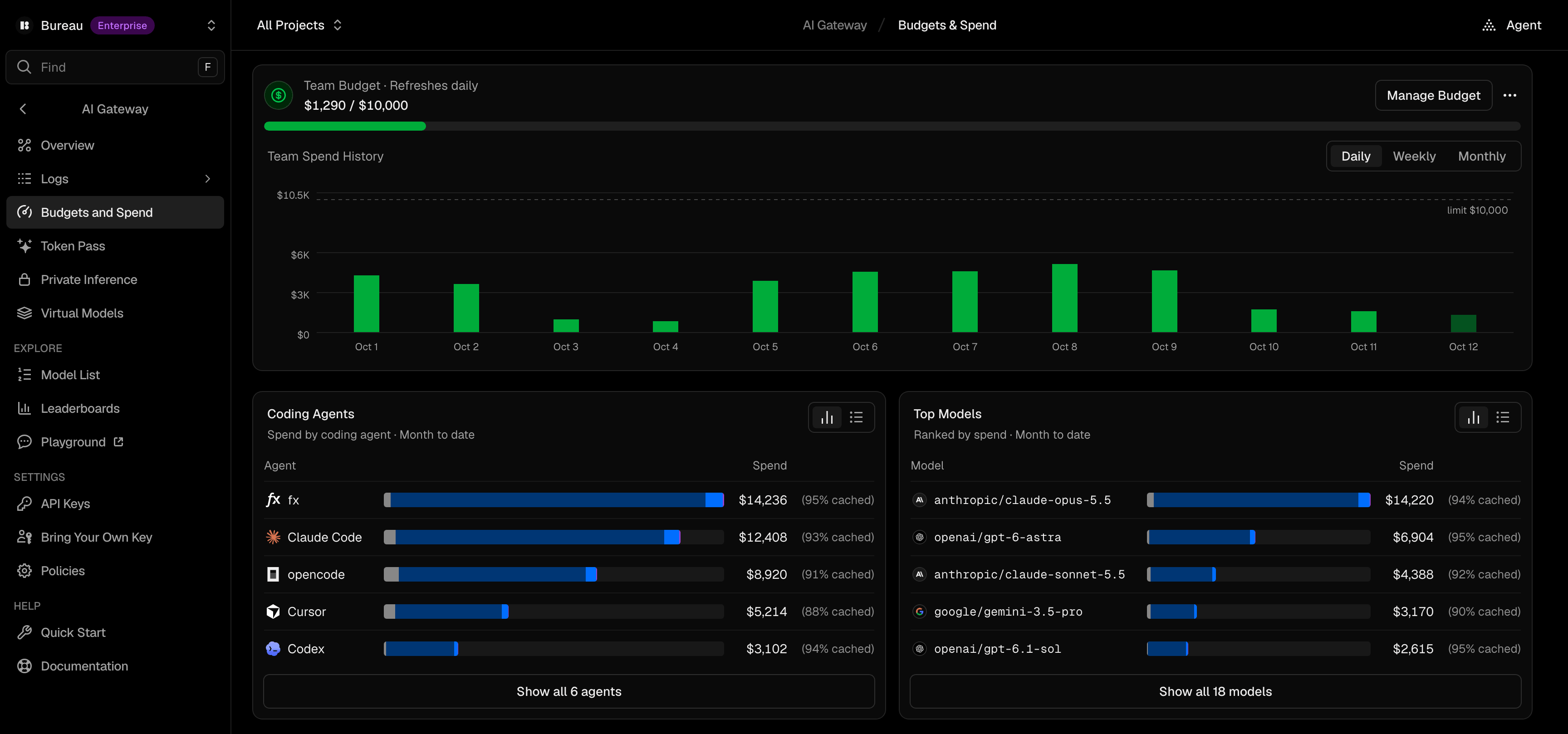The height and width of the screenshot is (734, 1568).
Task: Select Budgets and Spend in sidebar
Action: 115,212
